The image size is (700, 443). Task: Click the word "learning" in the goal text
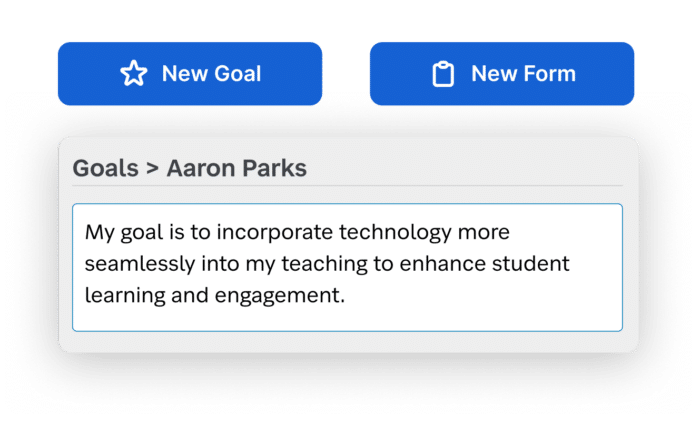(x=125, y=296)
